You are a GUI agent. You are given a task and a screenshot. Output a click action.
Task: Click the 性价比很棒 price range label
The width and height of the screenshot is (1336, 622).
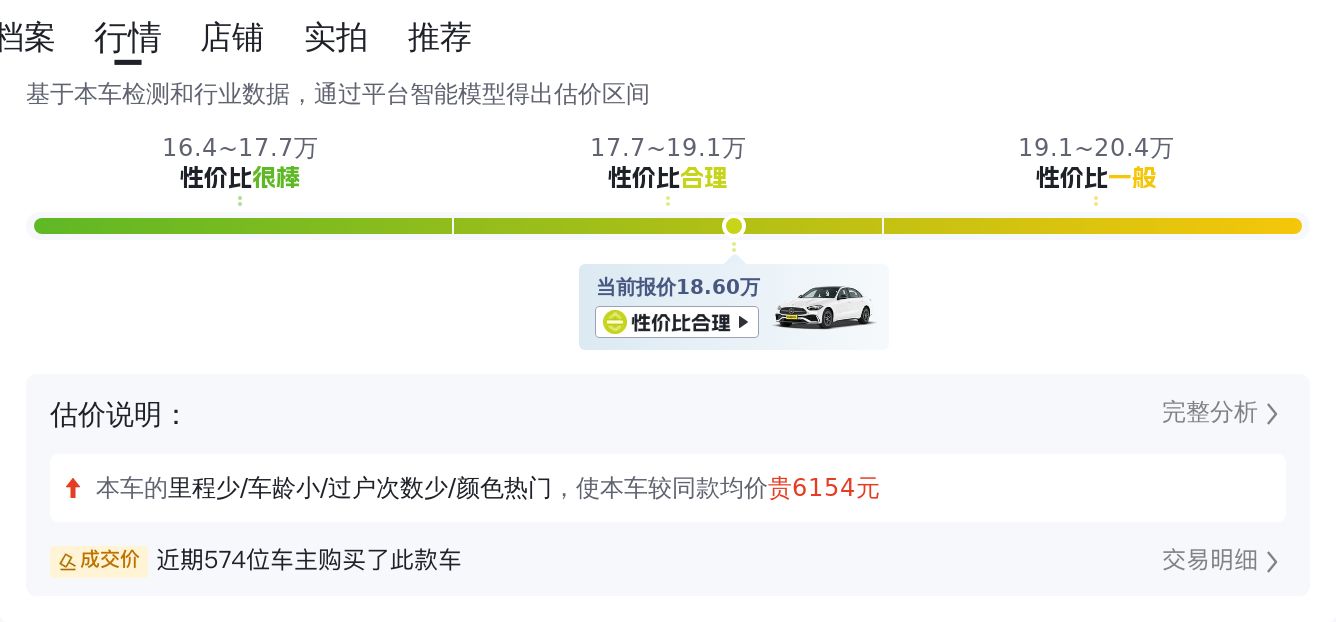click(240, 178)
